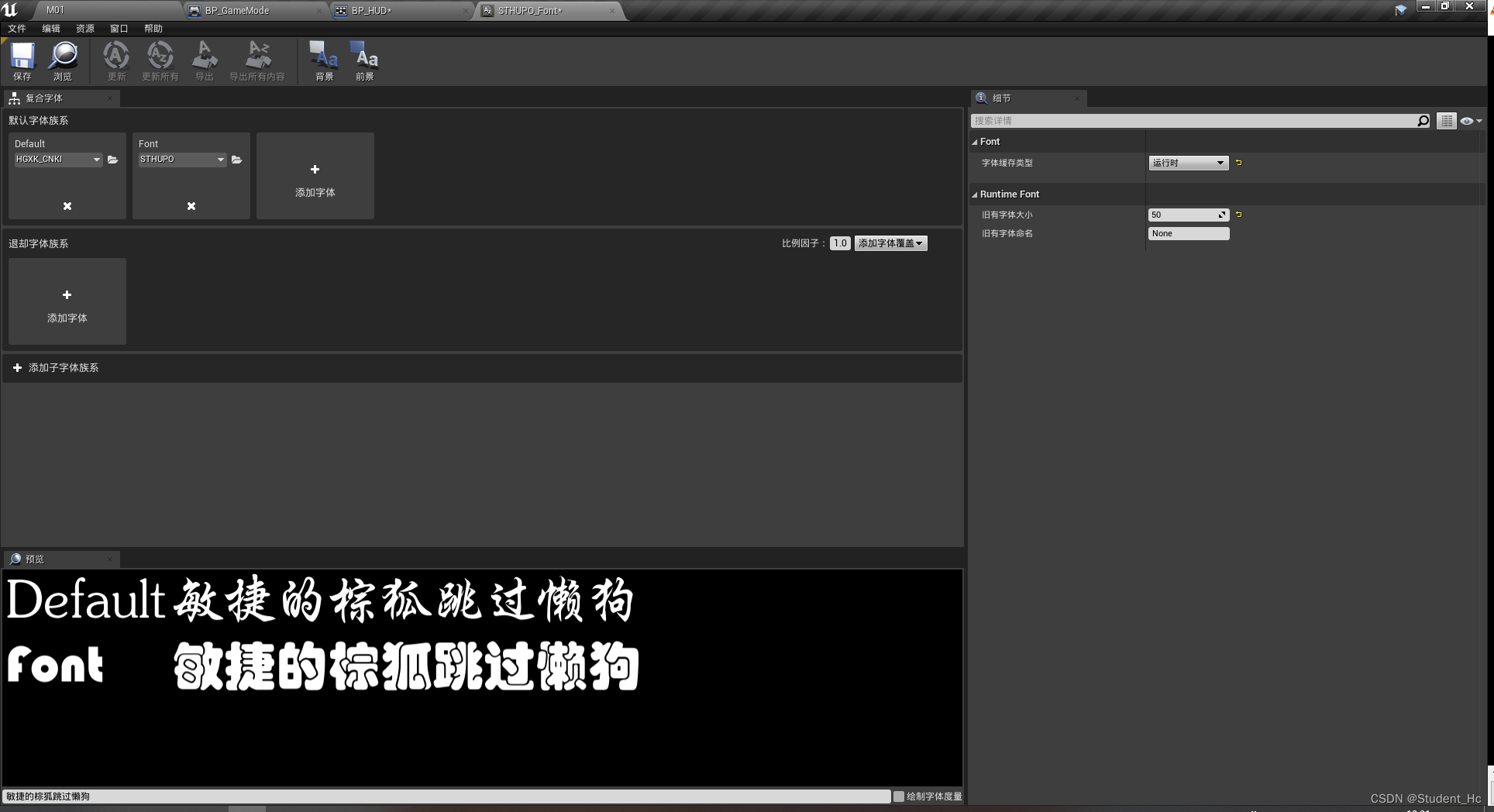Image resolution: width=1494 pixels, height=812 pixels.
Task: Close the BP_HUD tab
Action: (466, 11)
